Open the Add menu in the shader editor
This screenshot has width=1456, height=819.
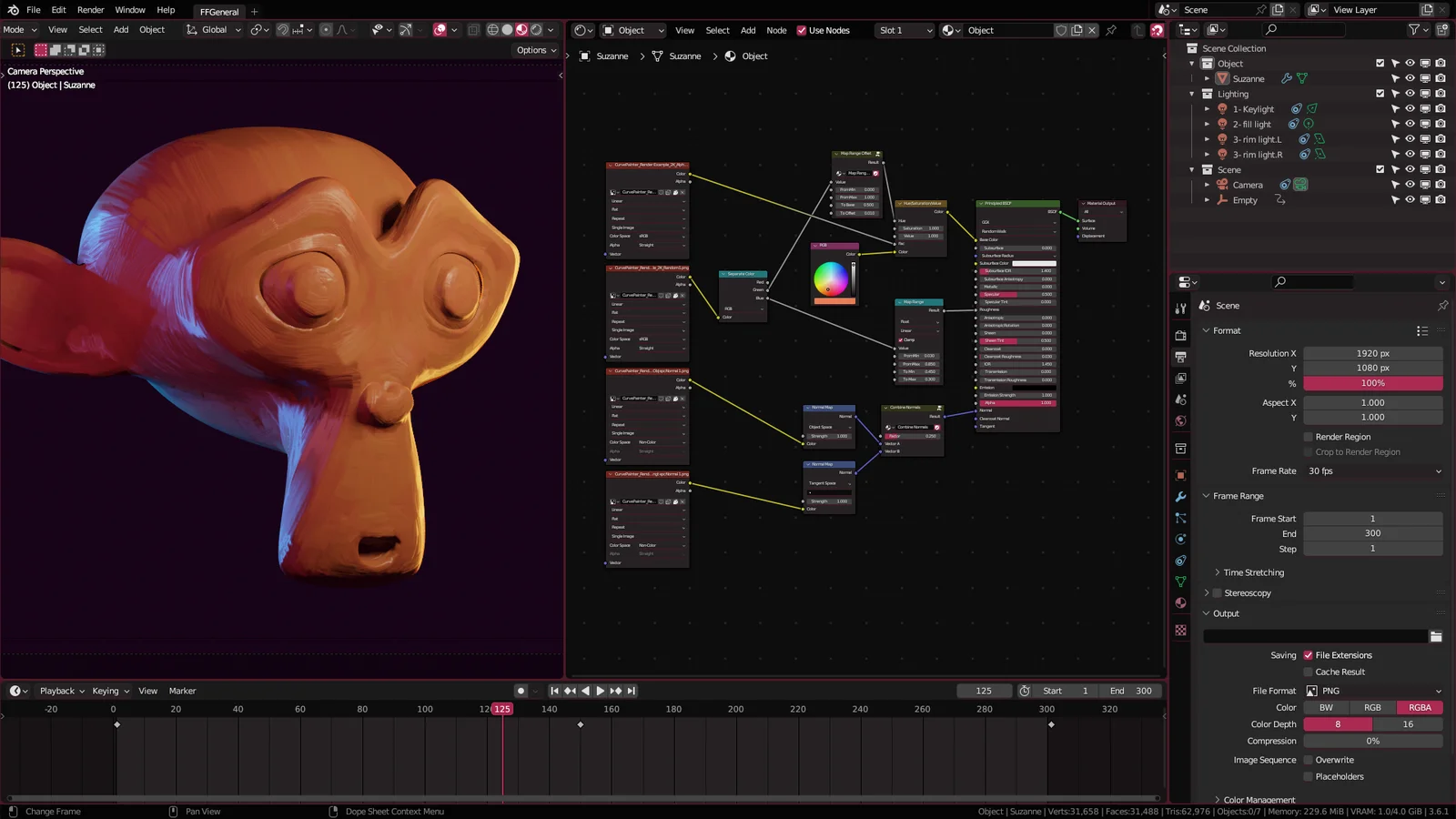click(x=747, y=30)
